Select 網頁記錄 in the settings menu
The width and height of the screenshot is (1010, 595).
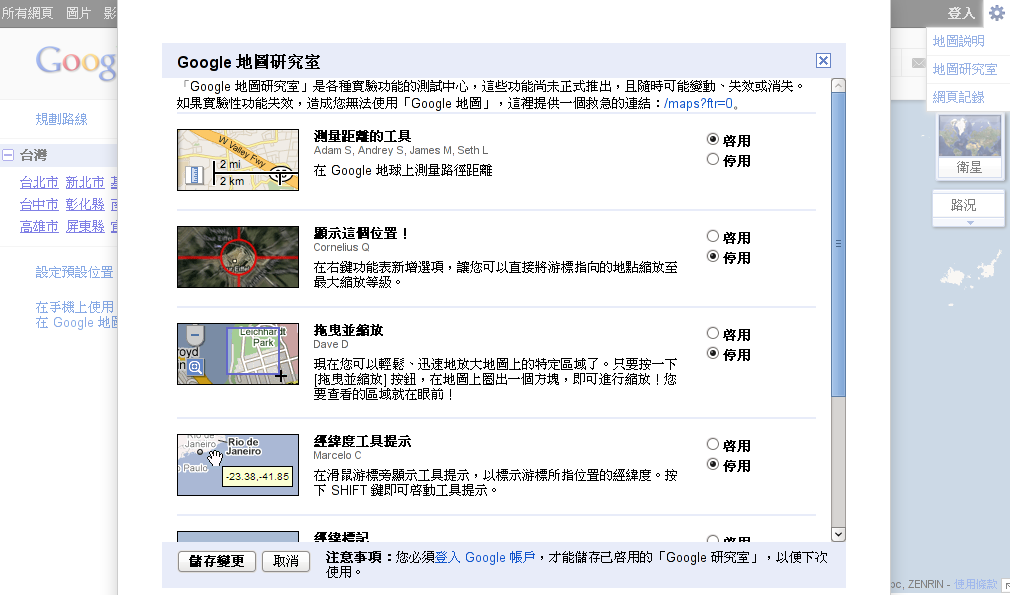coord(958,97)
